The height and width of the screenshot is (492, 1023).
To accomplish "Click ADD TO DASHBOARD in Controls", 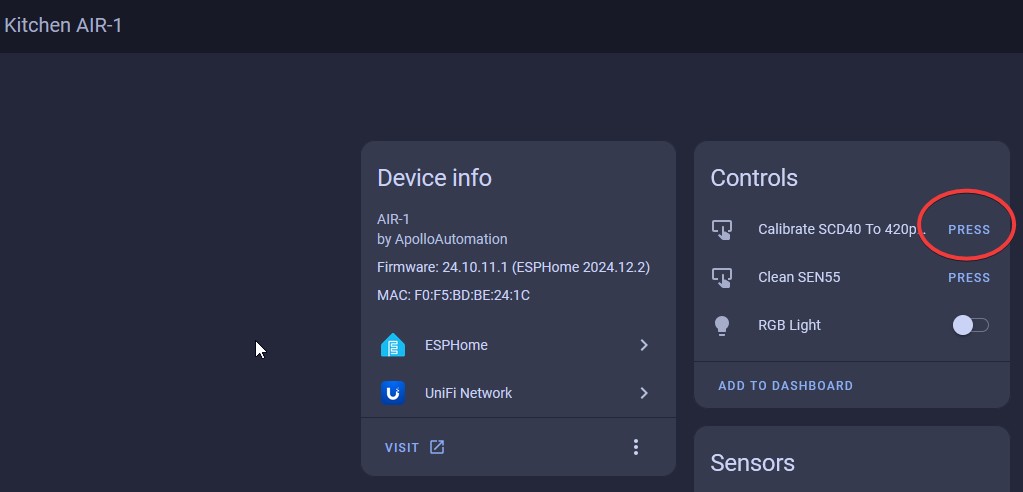I will click(x=785, y=385).
